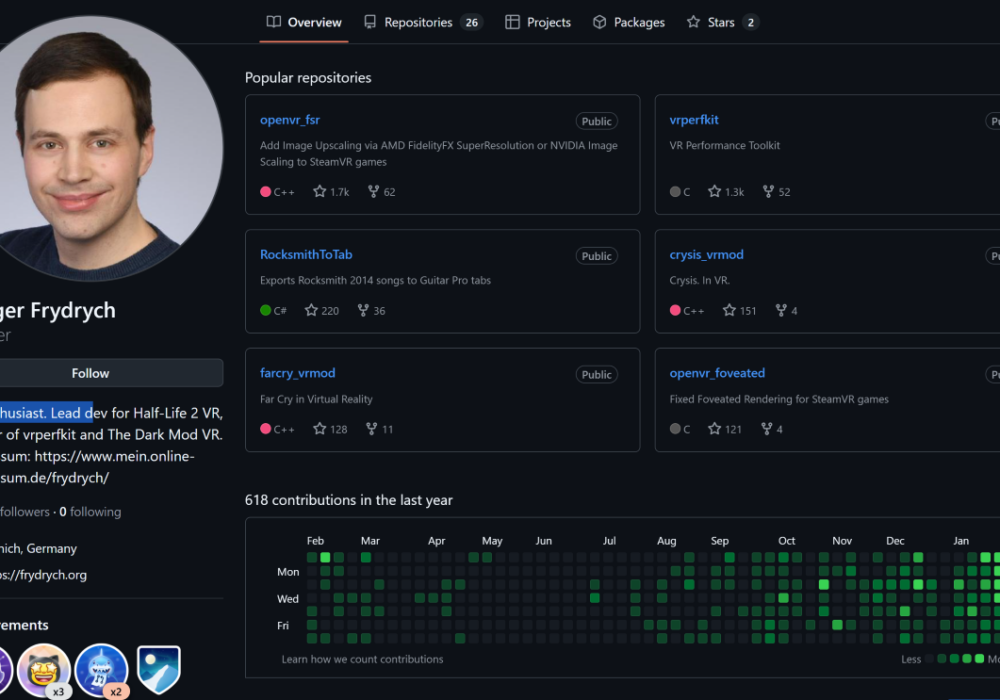This screenshot has width=1000, height=700.
Task: Click the 26 count on Repositories tab
Action: click(471, 22)
